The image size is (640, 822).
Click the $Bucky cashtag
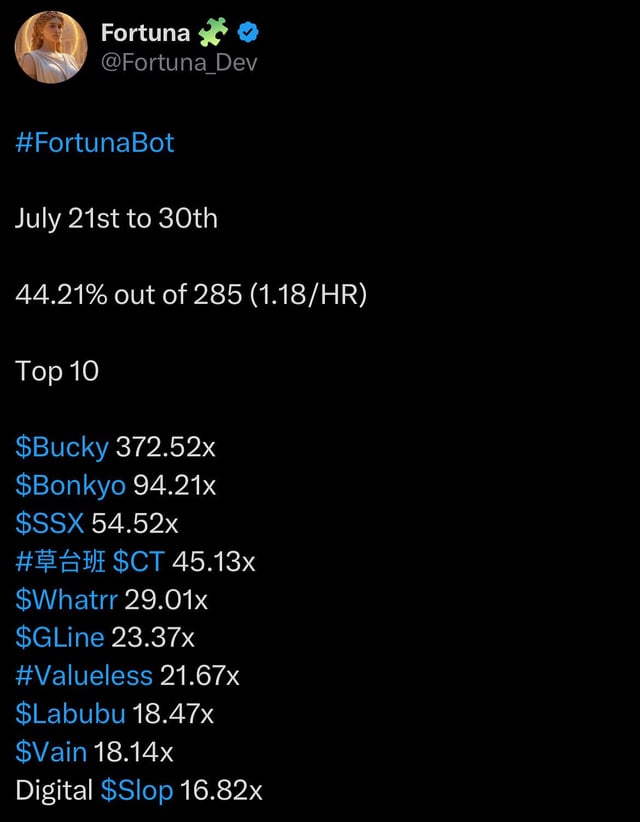click(x=62, y=446)
